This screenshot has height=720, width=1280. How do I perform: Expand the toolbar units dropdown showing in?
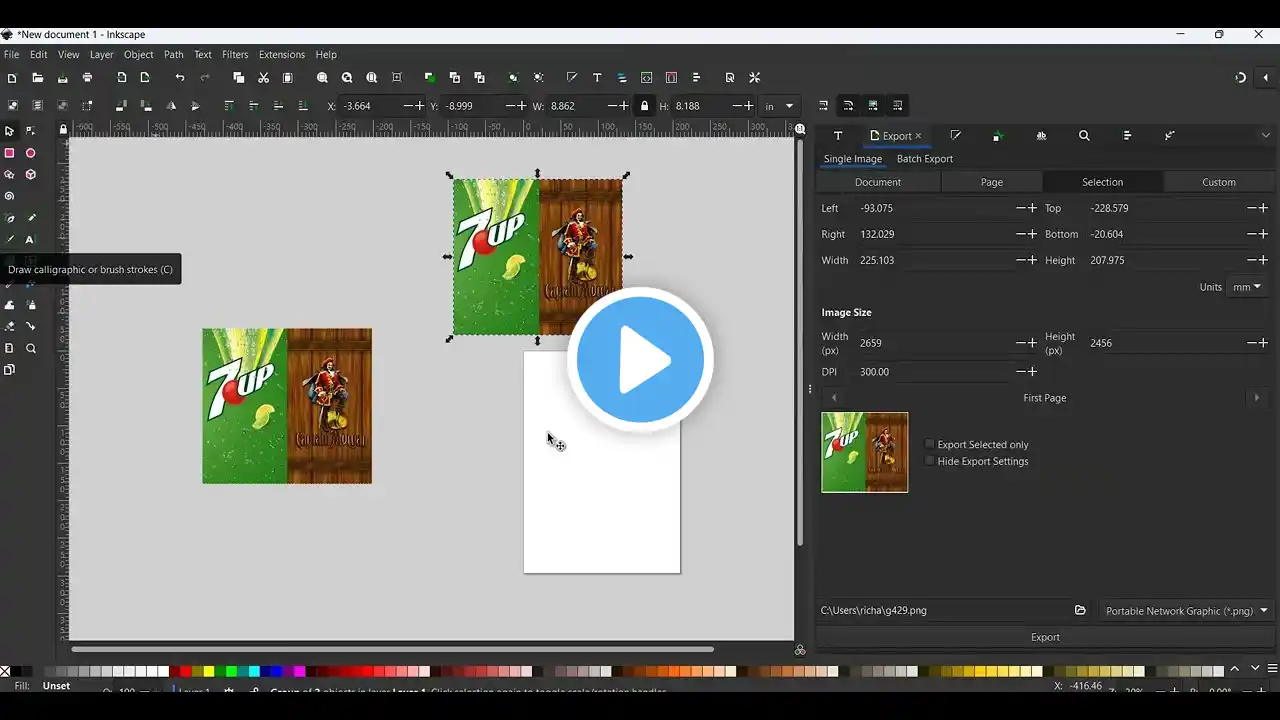pos(780,106)
